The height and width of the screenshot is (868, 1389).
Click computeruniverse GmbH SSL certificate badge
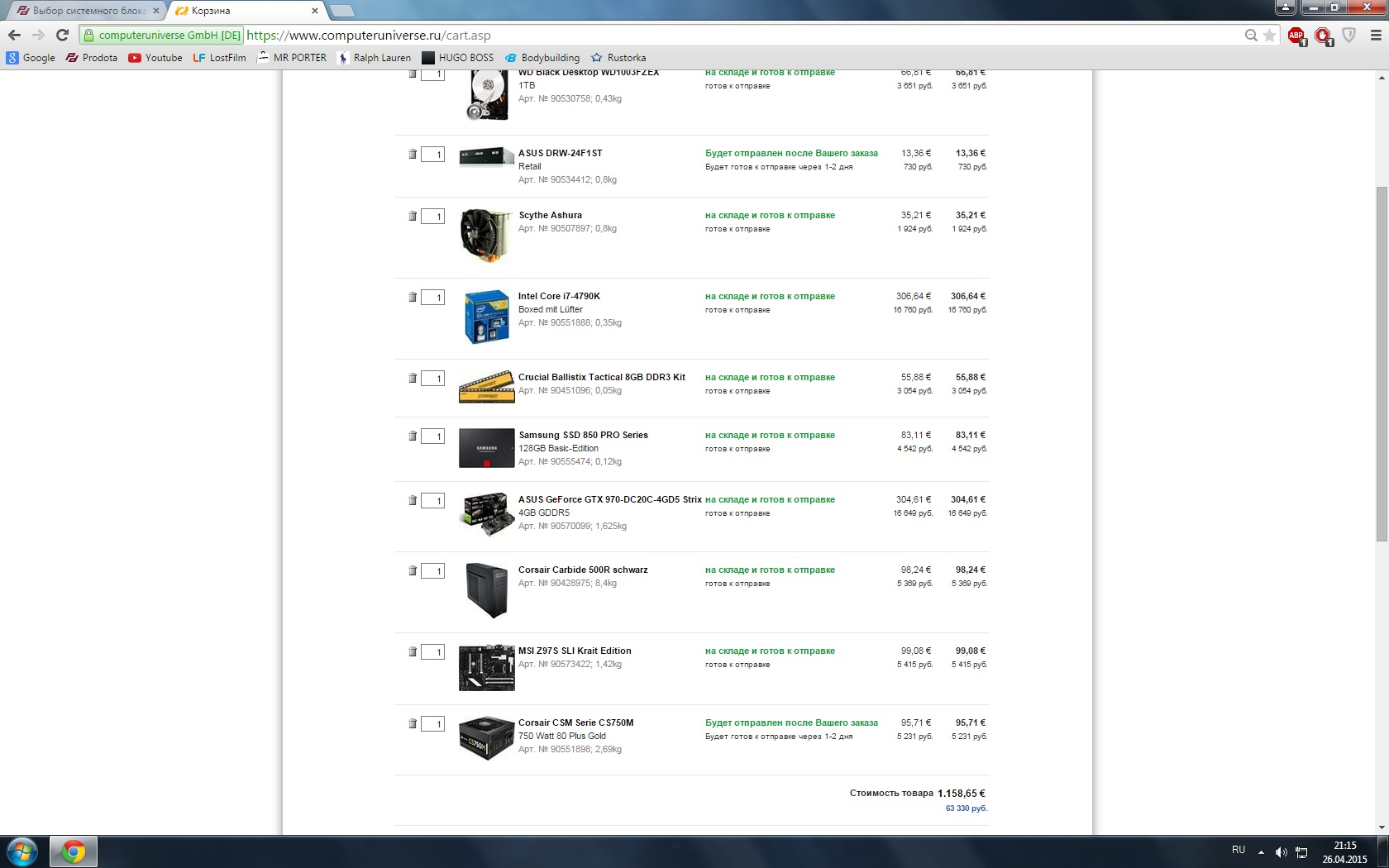(162, 36)
